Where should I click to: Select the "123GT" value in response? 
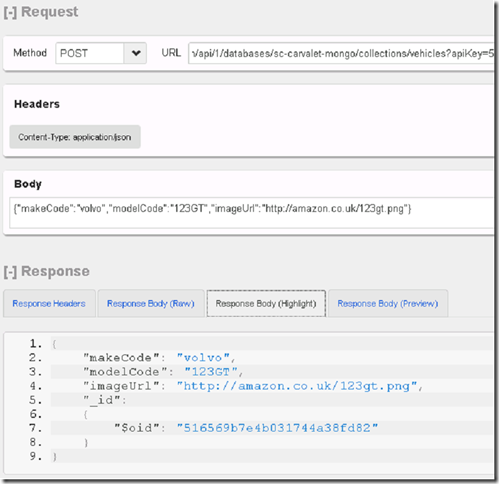[x=211, y=372]
